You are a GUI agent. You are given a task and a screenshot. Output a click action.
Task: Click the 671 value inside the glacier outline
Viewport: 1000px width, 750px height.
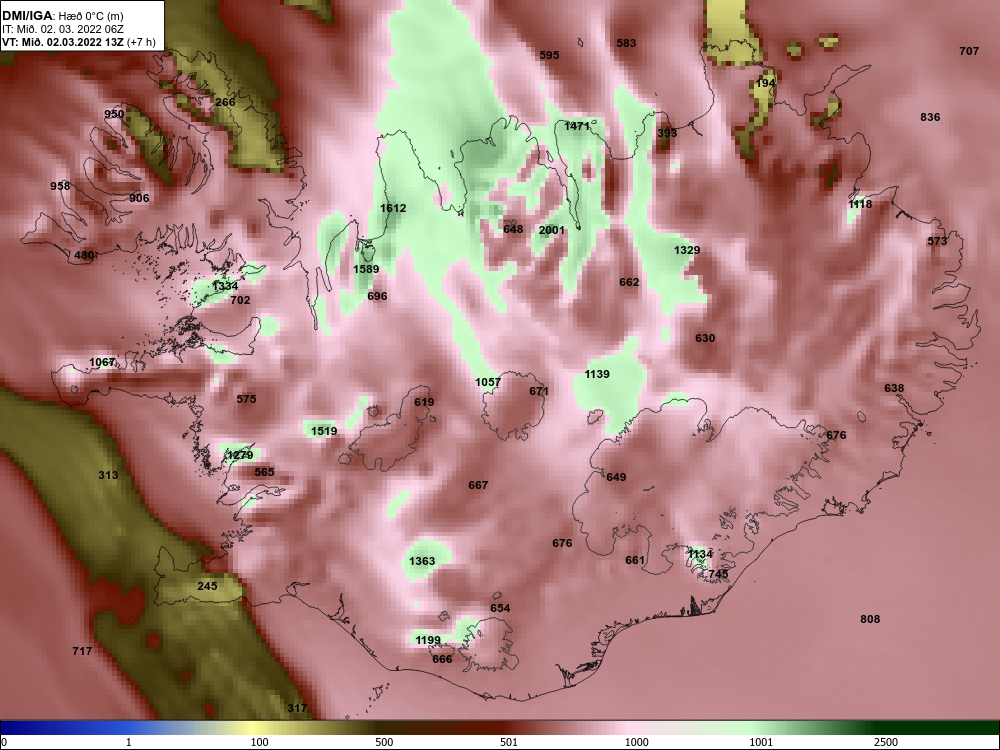(x=539, y=392)
